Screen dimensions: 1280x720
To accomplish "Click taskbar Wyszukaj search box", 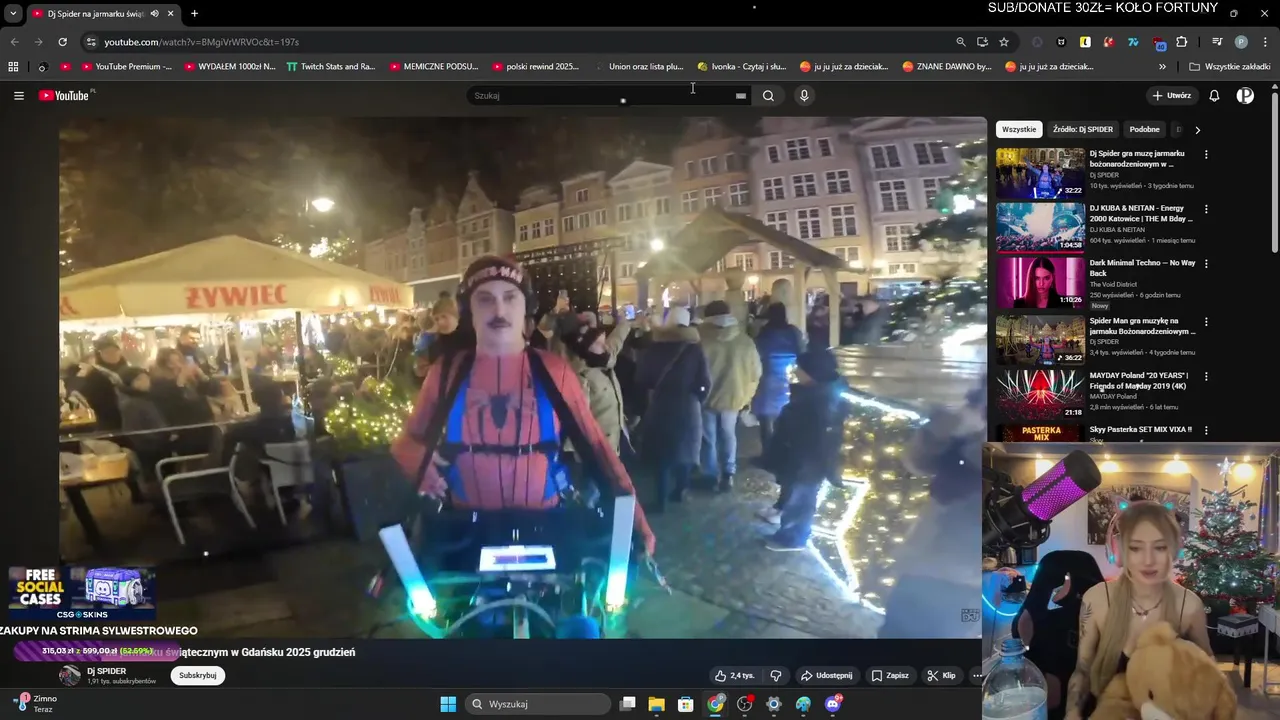I will (539, 704).
